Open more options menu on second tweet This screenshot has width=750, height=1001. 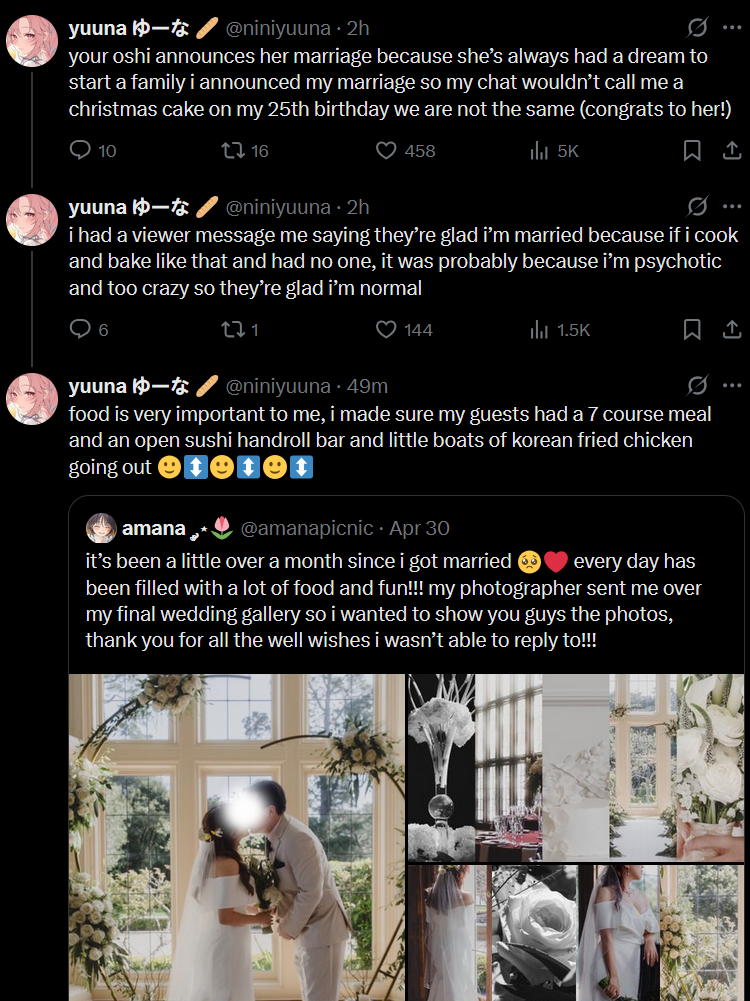pos(732,207)
